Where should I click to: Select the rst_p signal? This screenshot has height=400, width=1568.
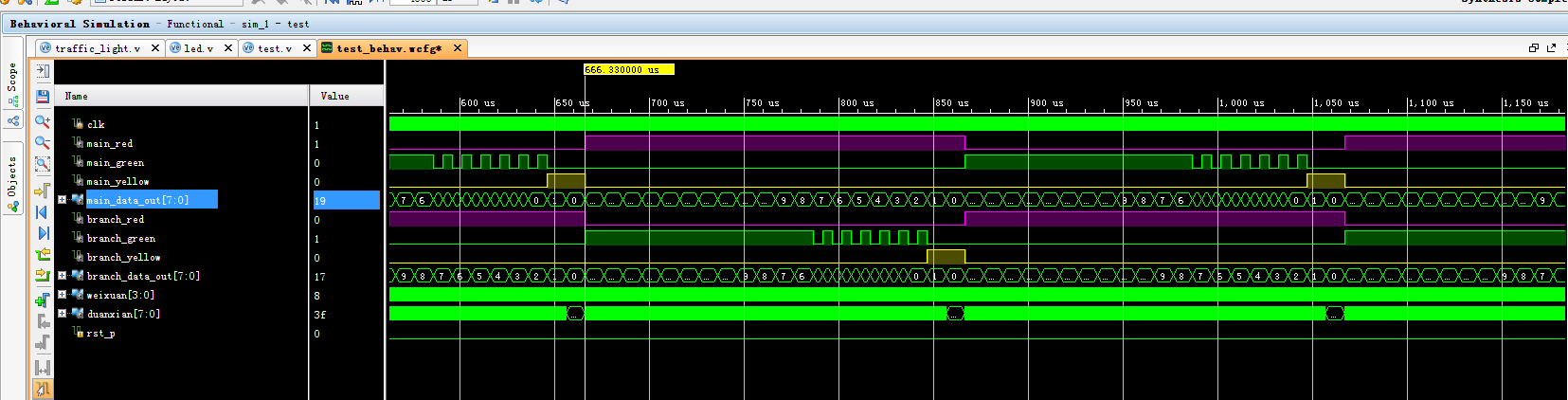(x=100, y=333)
